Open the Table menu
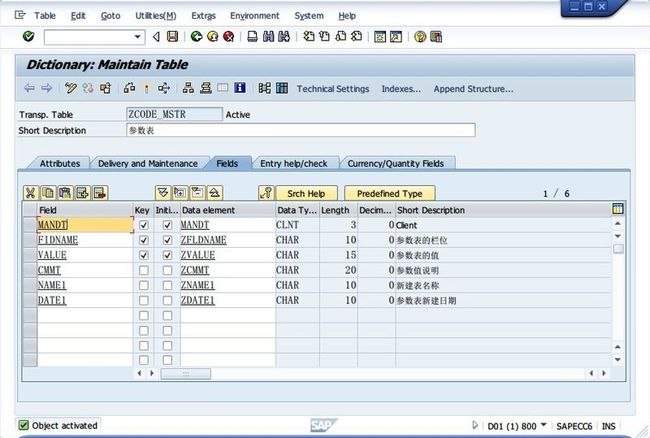 45,16
